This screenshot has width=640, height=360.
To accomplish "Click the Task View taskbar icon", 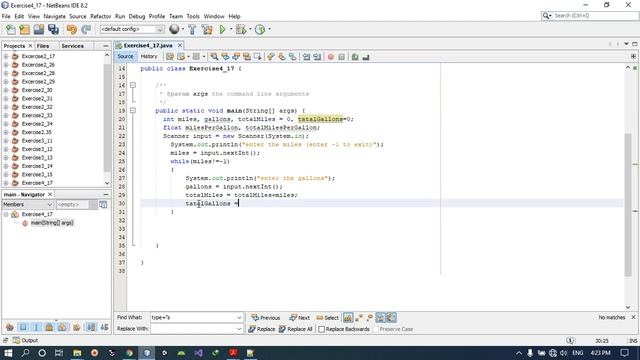I will pos(59,353).
